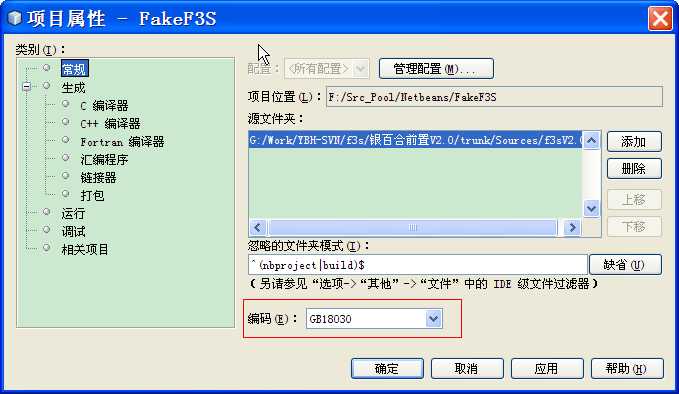Click the ignored folder pattern field

[417, 265]
